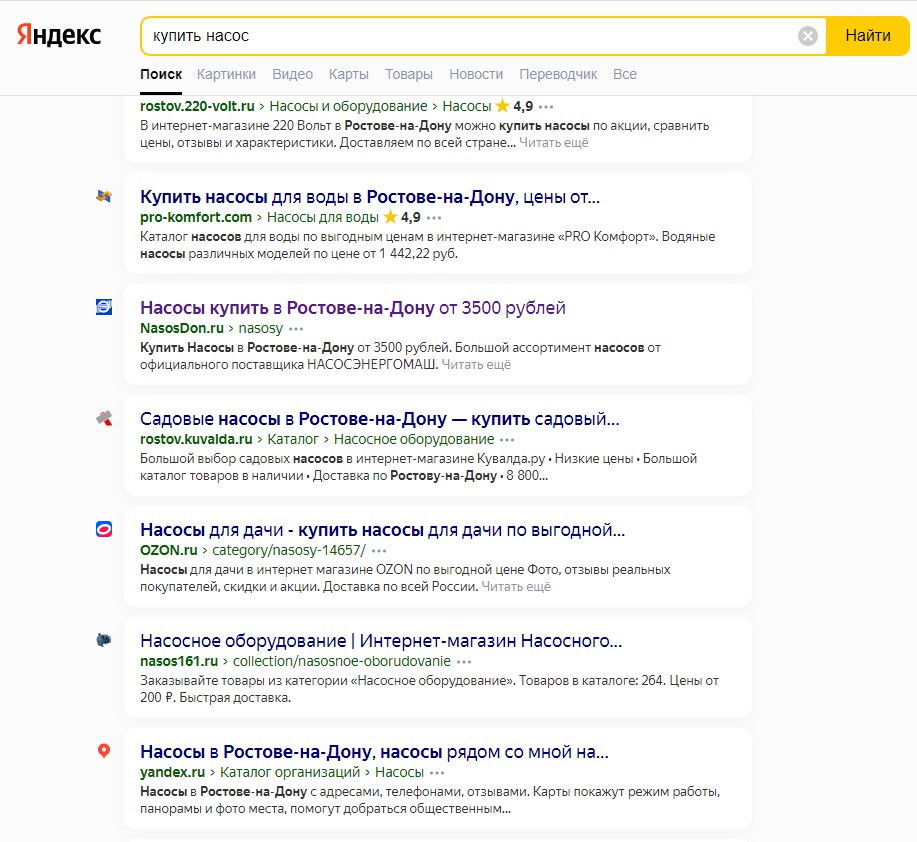Open result 'Насосы в Ростове-на-Дону, насосы рядом со мной'
The width and height of the screenshot is (917, 842).
point(374,752)
